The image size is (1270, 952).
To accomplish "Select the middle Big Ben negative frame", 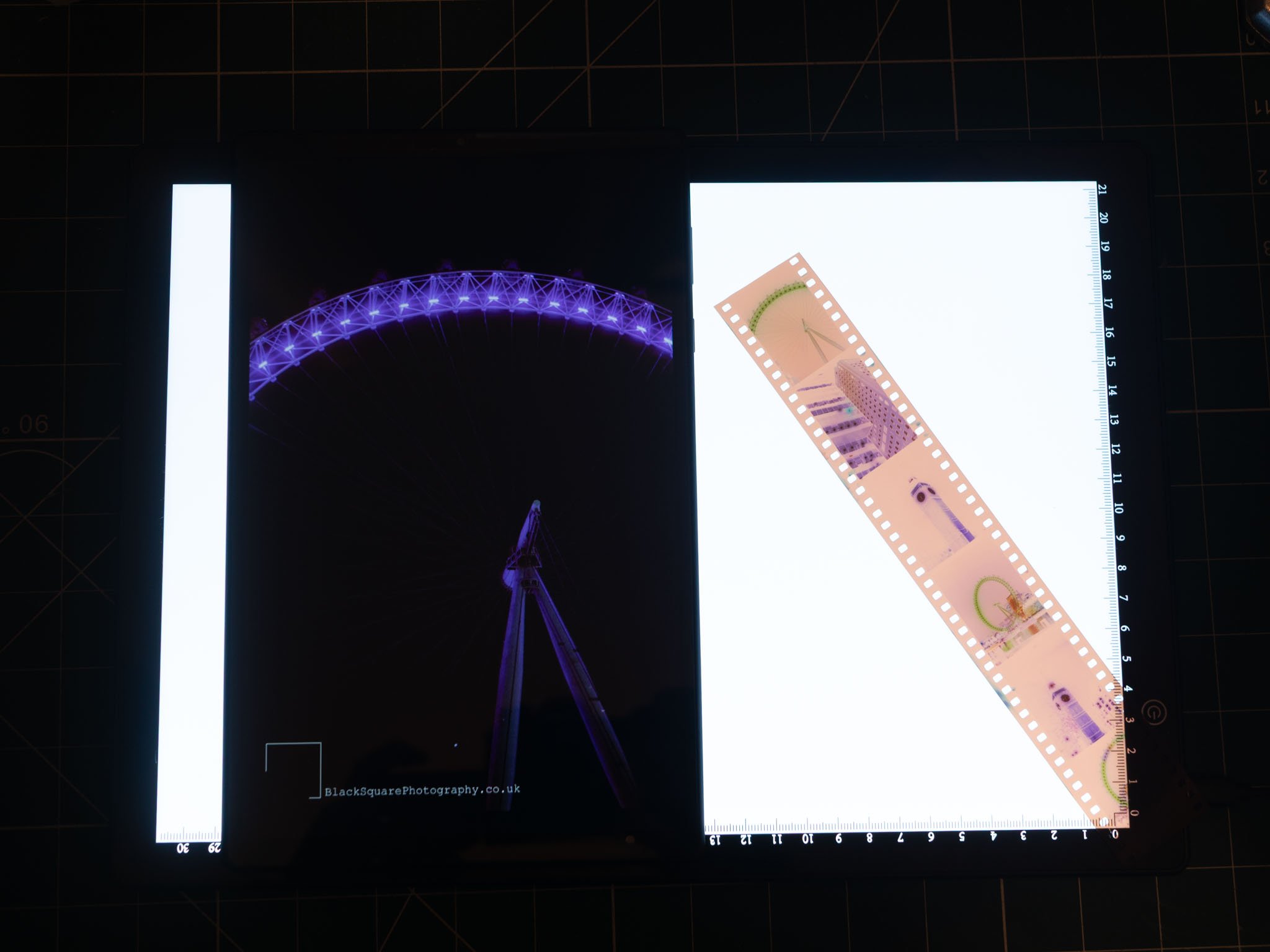I will pos(924,508).
